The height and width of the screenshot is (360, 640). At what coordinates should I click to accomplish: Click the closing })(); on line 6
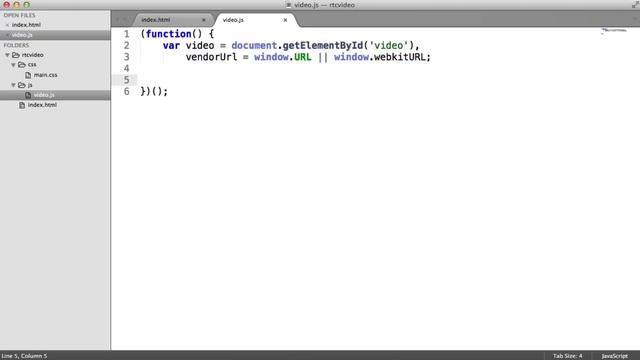click(154, 91)
